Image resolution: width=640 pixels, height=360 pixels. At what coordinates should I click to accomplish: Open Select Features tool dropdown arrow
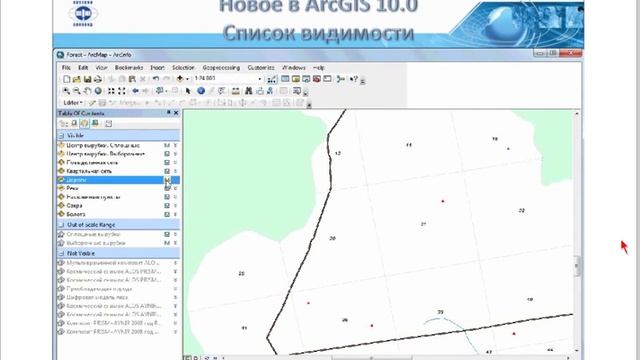click(167, 91)
